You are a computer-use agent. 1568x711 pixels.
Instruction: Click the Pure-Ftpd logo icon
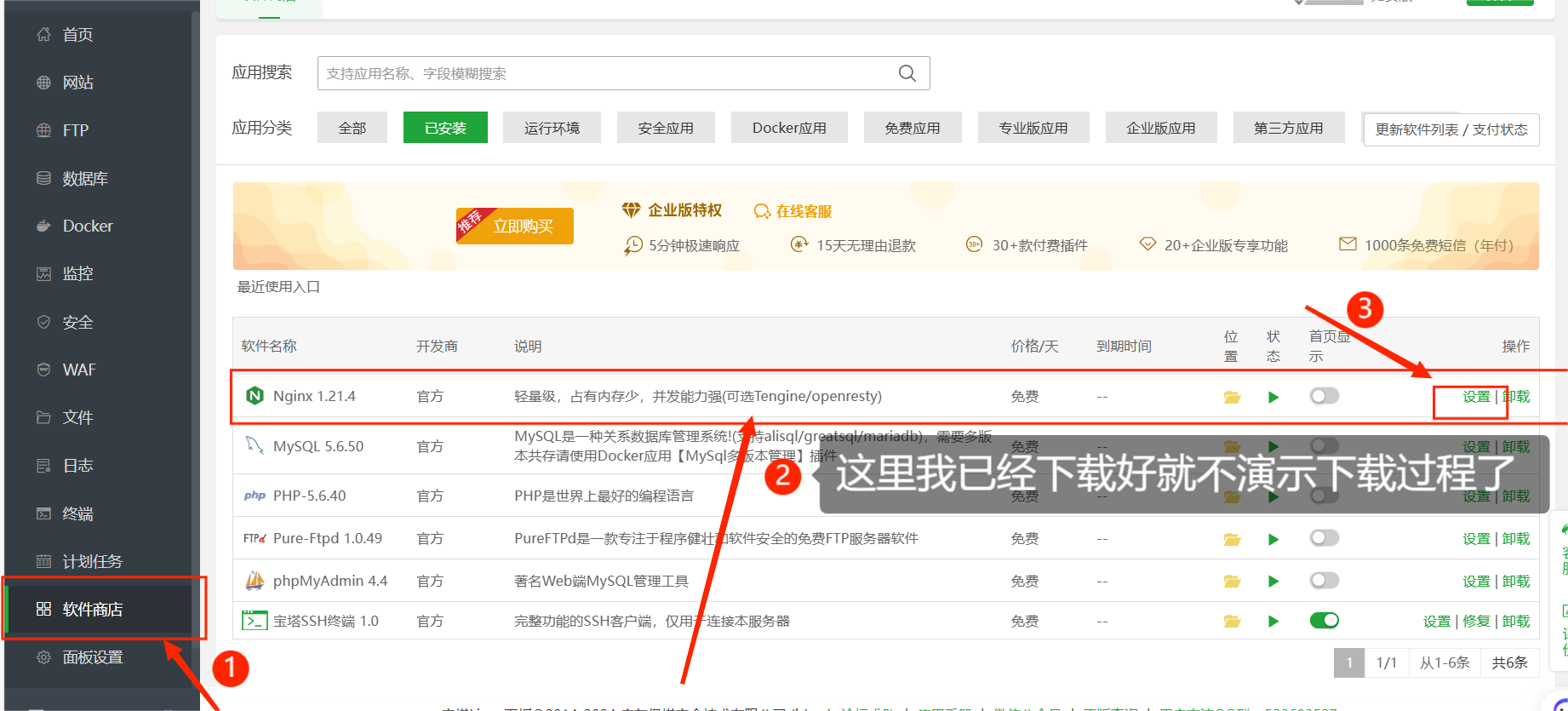point(255,538)
